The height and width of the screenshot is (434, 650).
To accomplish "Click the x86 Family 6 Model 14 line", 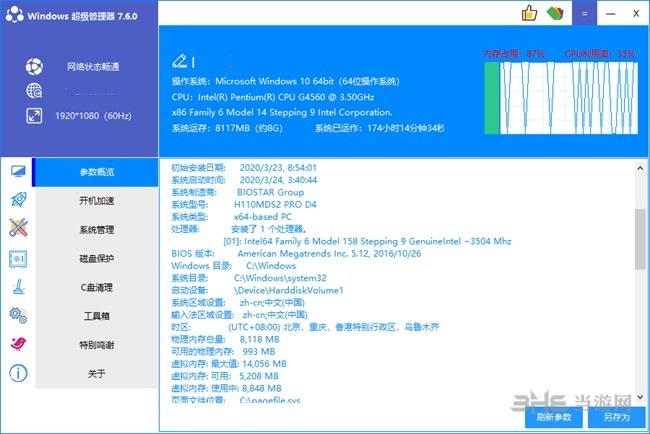I will pyautogui.click(x=282, y=112).
